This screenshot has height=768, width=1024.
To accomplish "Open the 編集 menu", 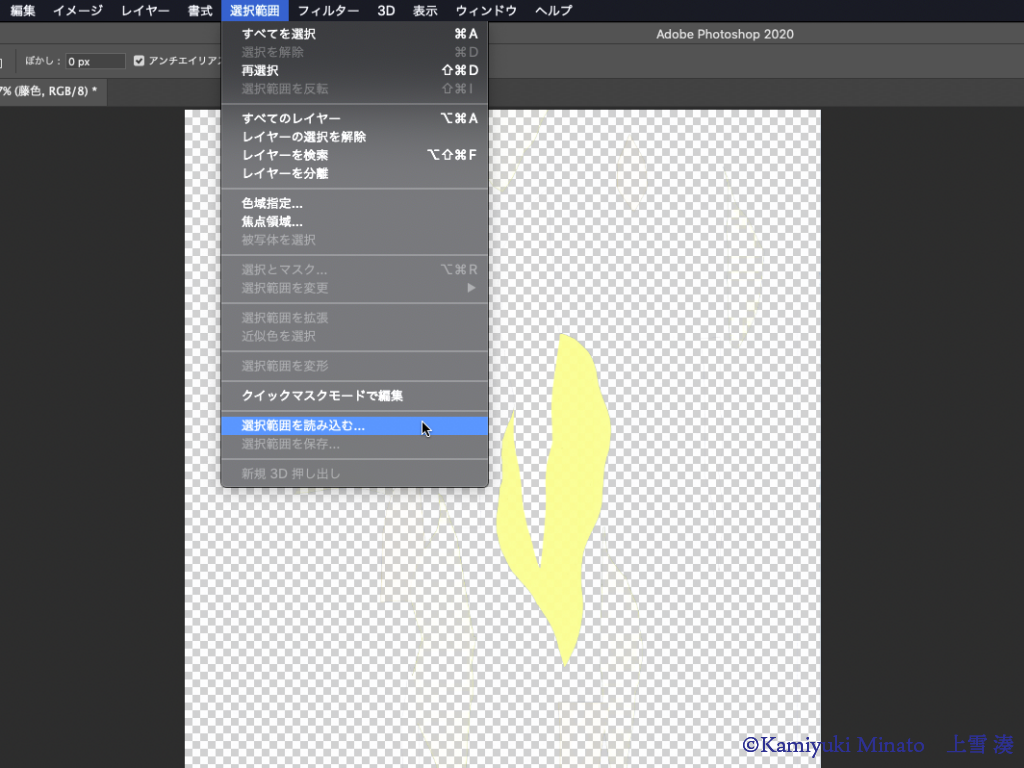I will pyautogui.click(x=23, y=11).
